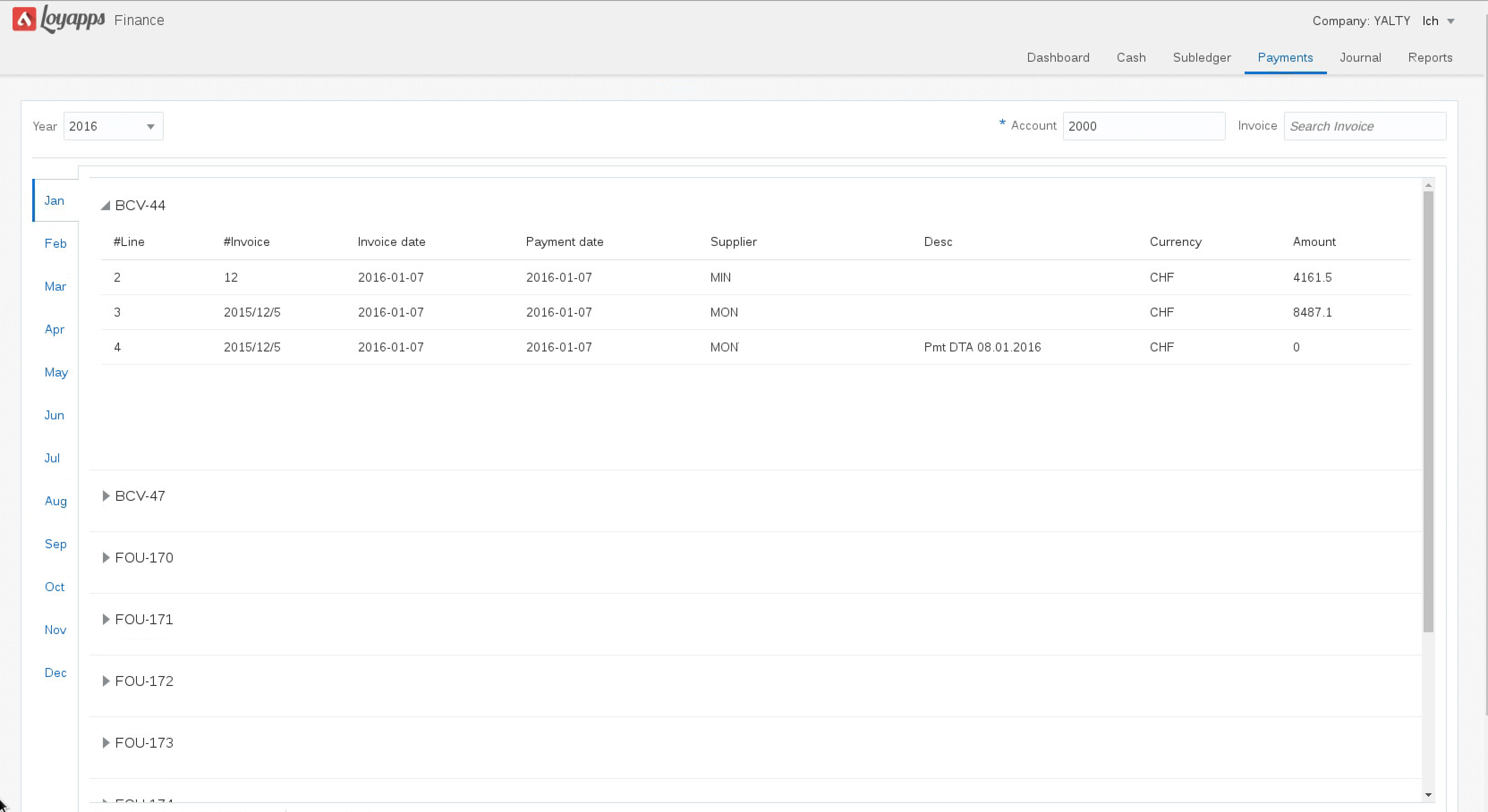
Task: Click the Account input field
Action: click(1143, 127)
